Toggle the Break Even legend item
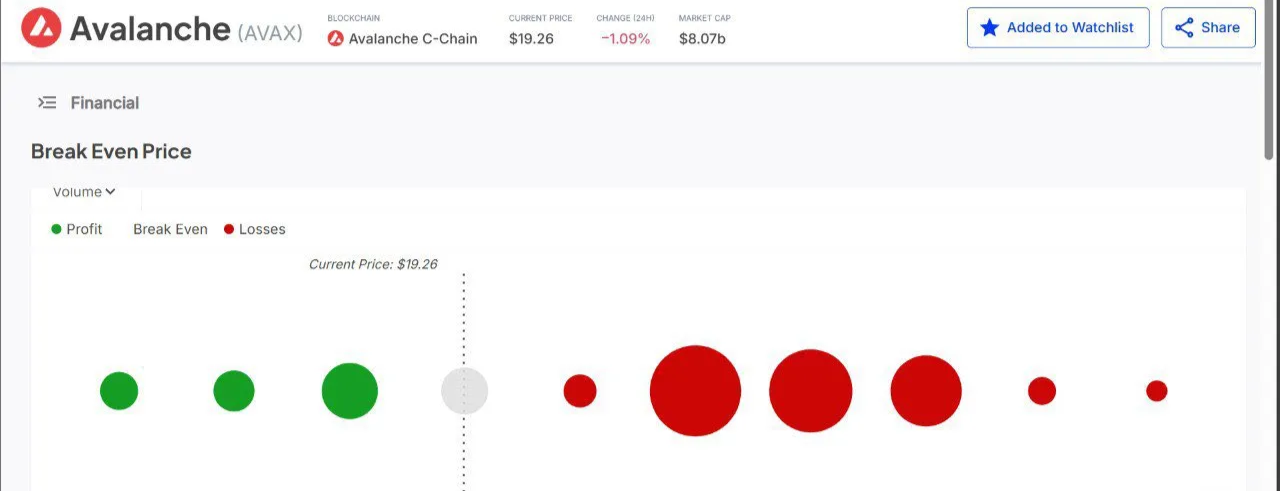1280x491 pixels. tap(170, 229)
